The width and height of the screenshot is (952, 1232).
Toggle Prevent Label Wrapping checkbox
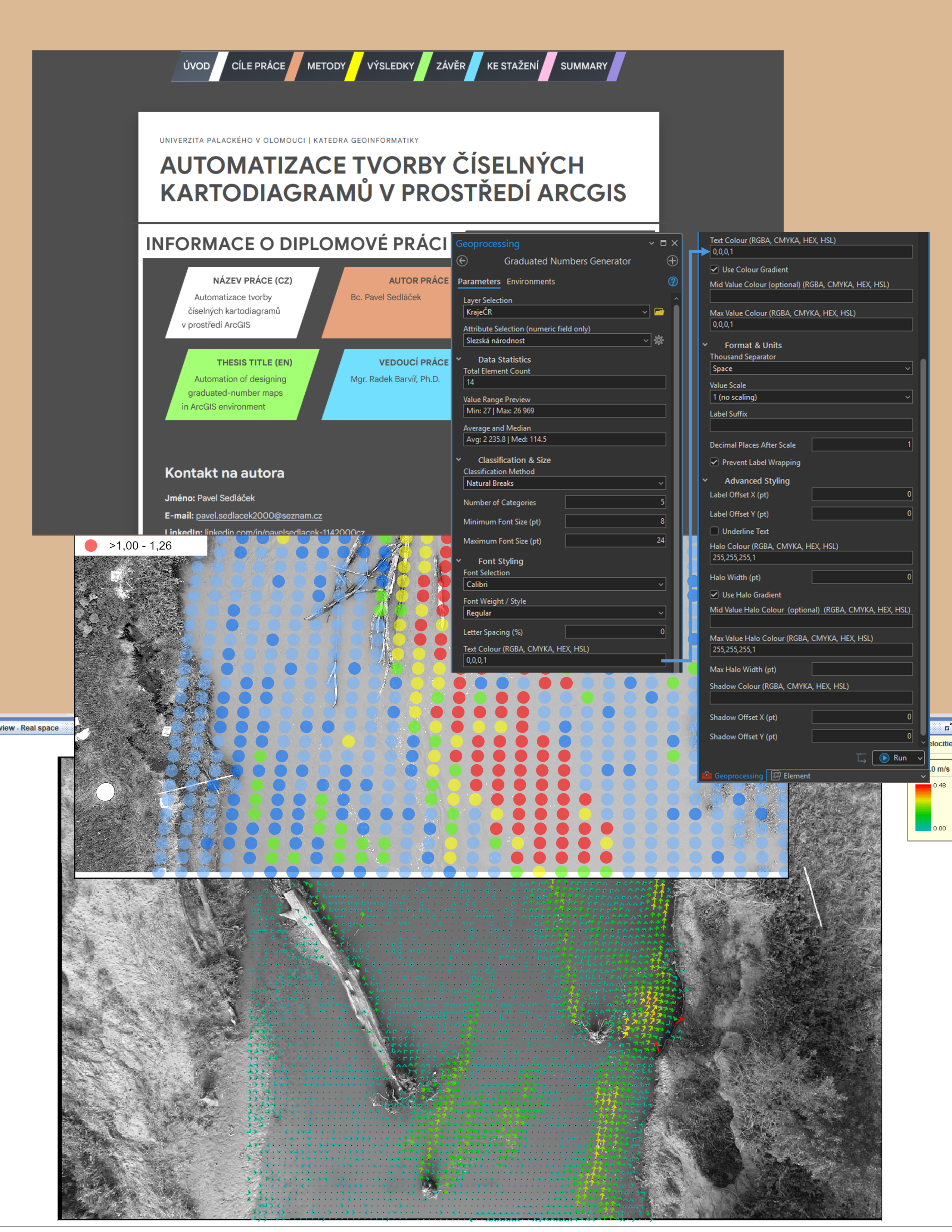click(714, 462)
